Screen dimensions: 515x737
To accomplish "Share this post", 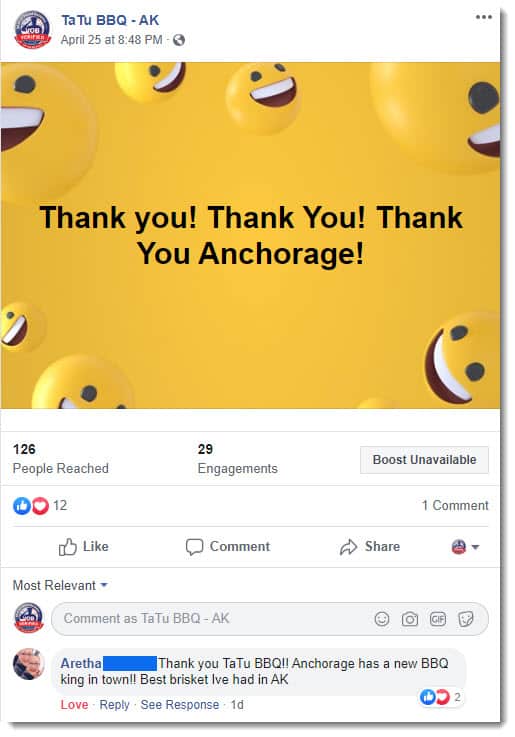I will [x=370, y=547].
